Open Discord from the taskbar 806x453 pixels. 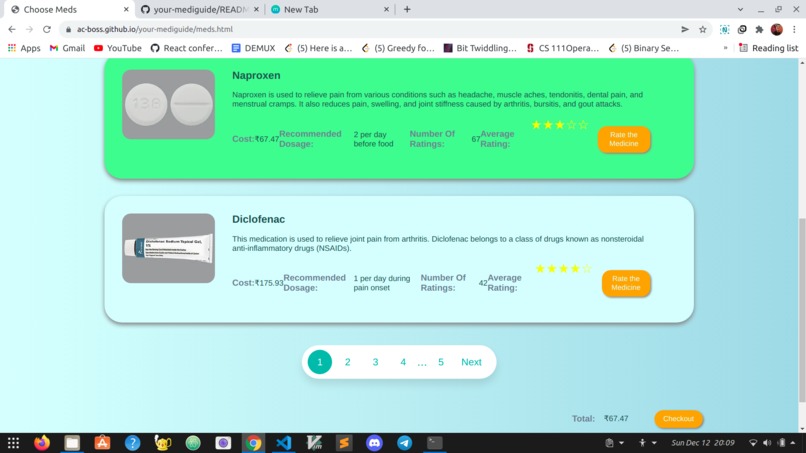point(374,443)
